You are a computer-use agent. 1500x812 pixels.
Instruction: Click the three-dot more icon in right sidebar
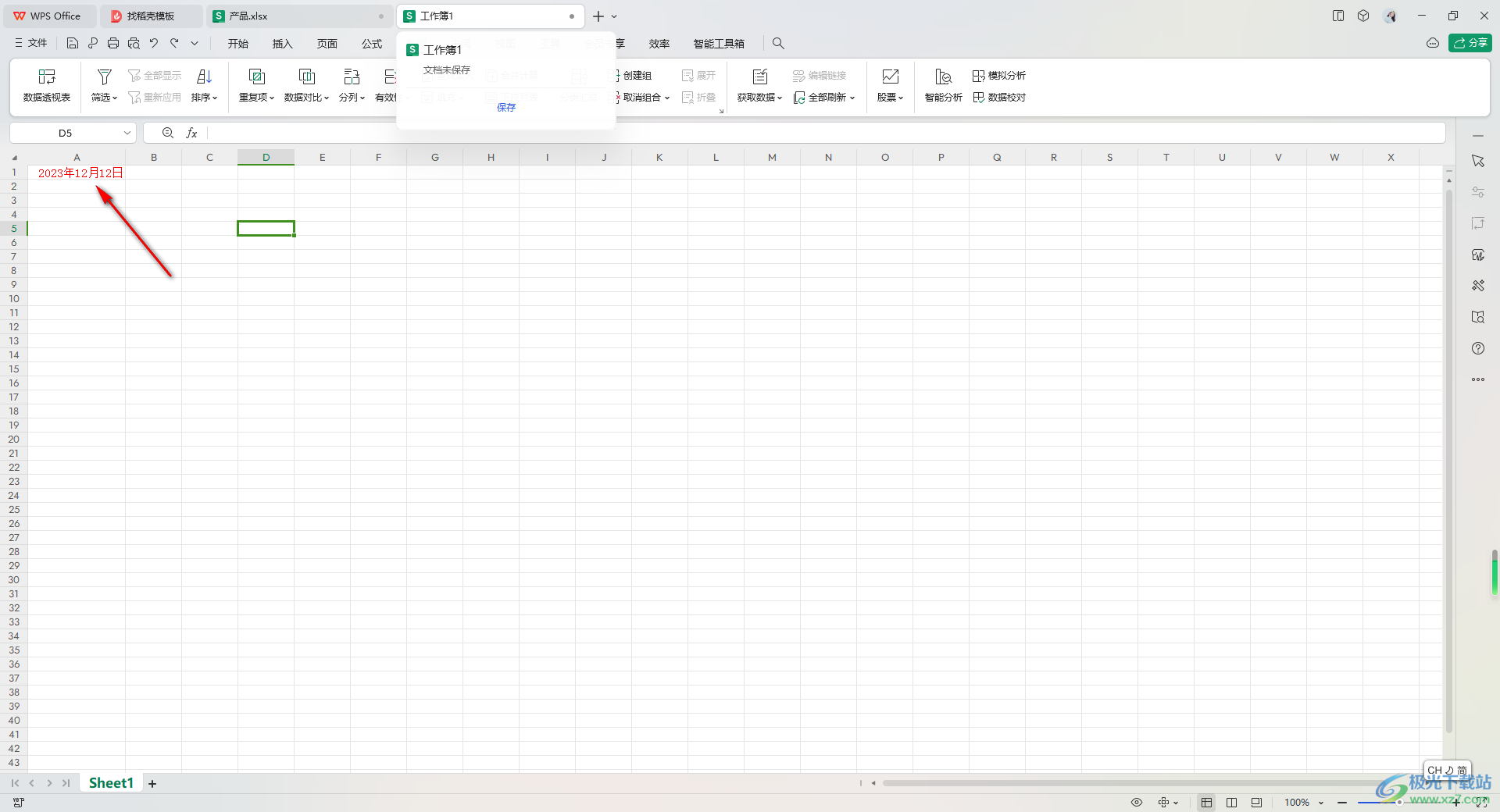point(1478,379)
